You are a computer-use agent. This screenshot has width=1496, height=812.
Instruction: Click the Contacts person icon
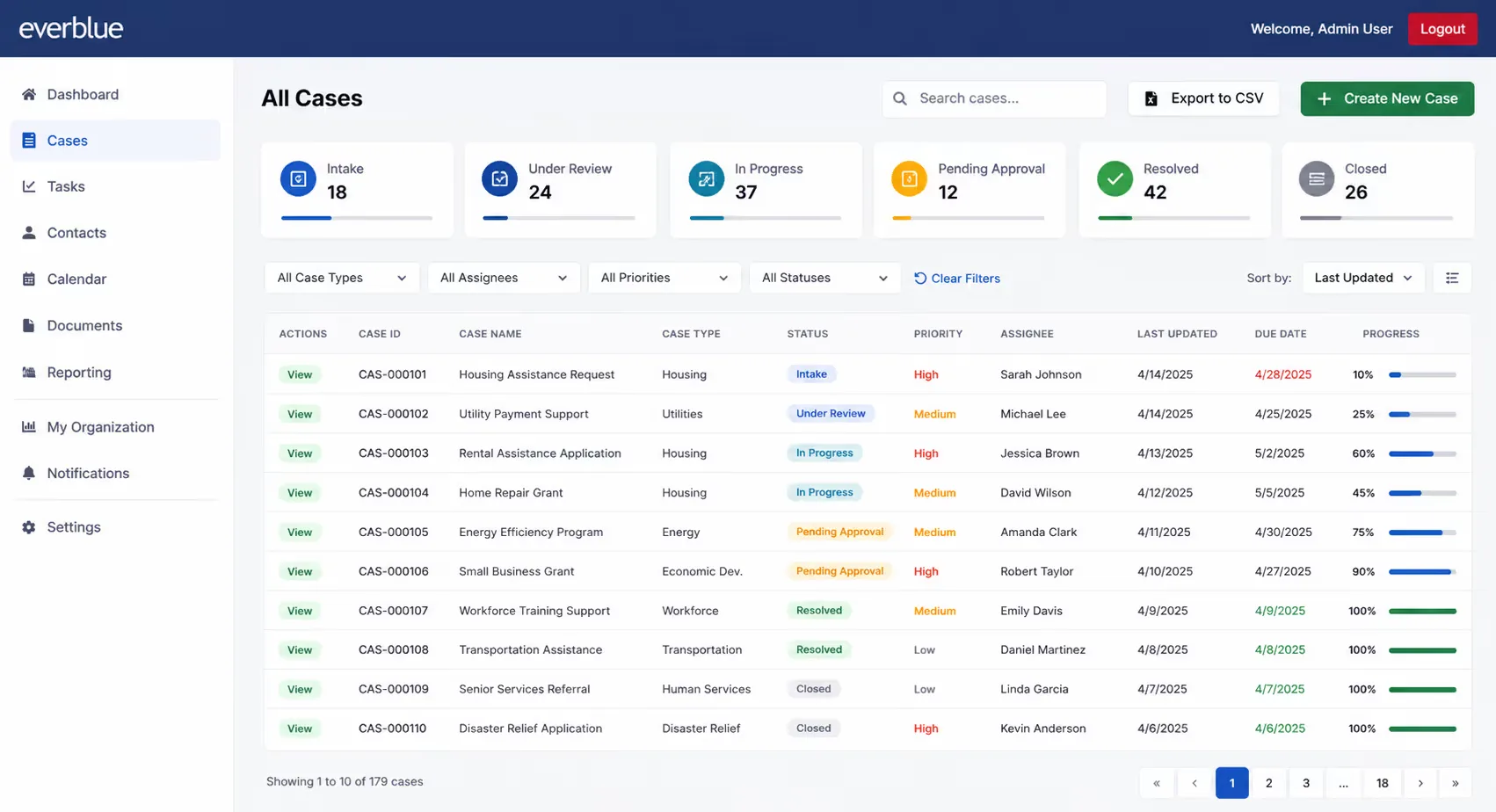pos(29,233)
